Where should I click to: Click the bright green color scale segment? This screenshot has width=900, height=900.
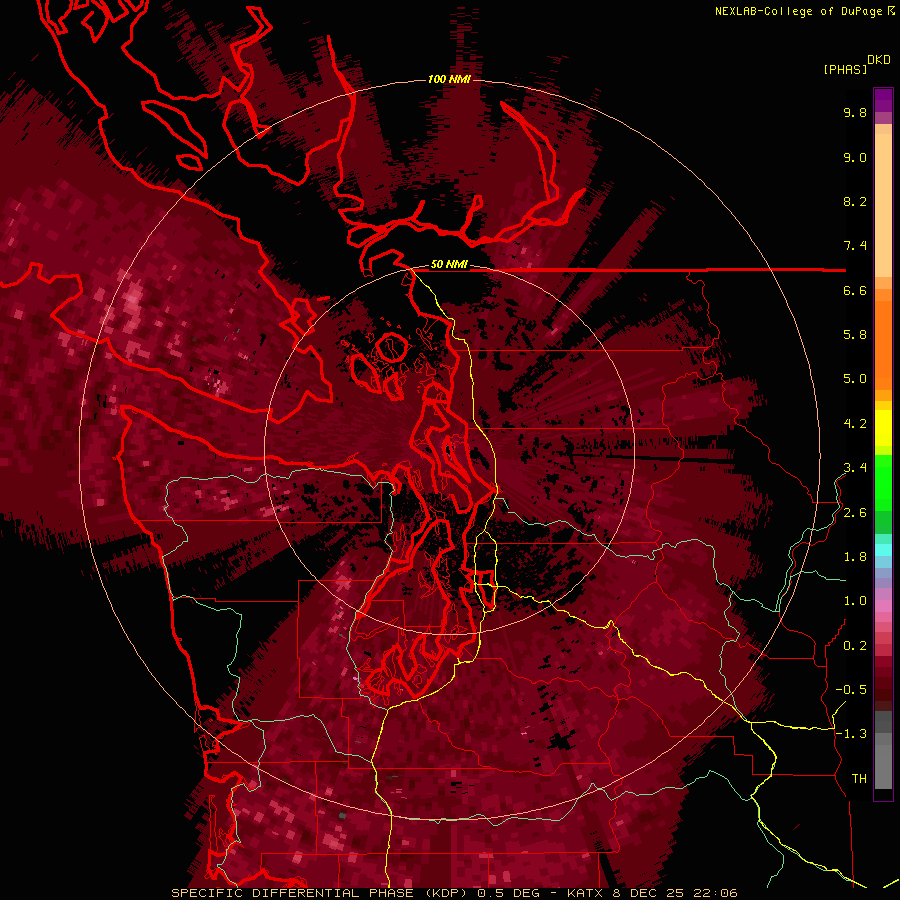tap(883, 482)
